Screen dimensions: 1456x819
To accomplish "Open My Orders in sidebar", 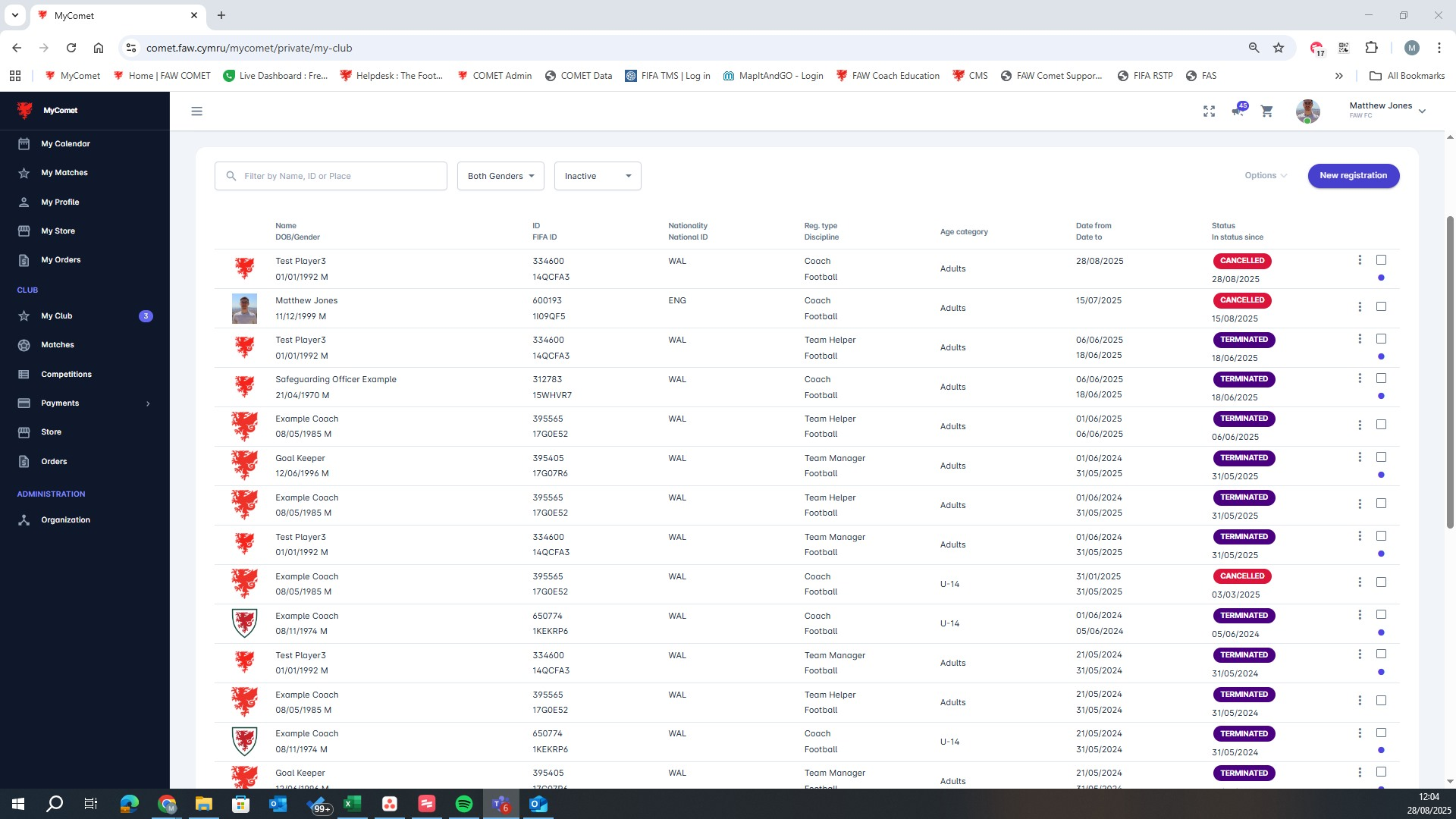I will 61,259.
